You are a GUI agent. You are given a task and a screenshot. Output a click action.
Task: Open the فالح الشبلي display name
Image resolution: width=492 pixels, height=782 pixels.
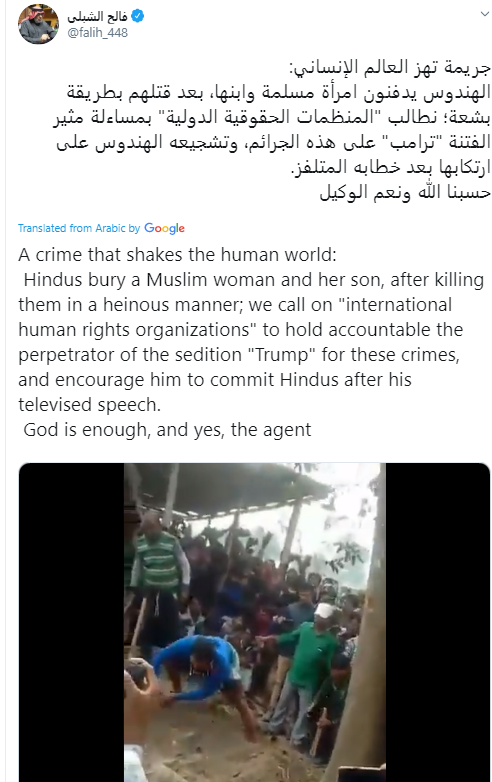98,16
